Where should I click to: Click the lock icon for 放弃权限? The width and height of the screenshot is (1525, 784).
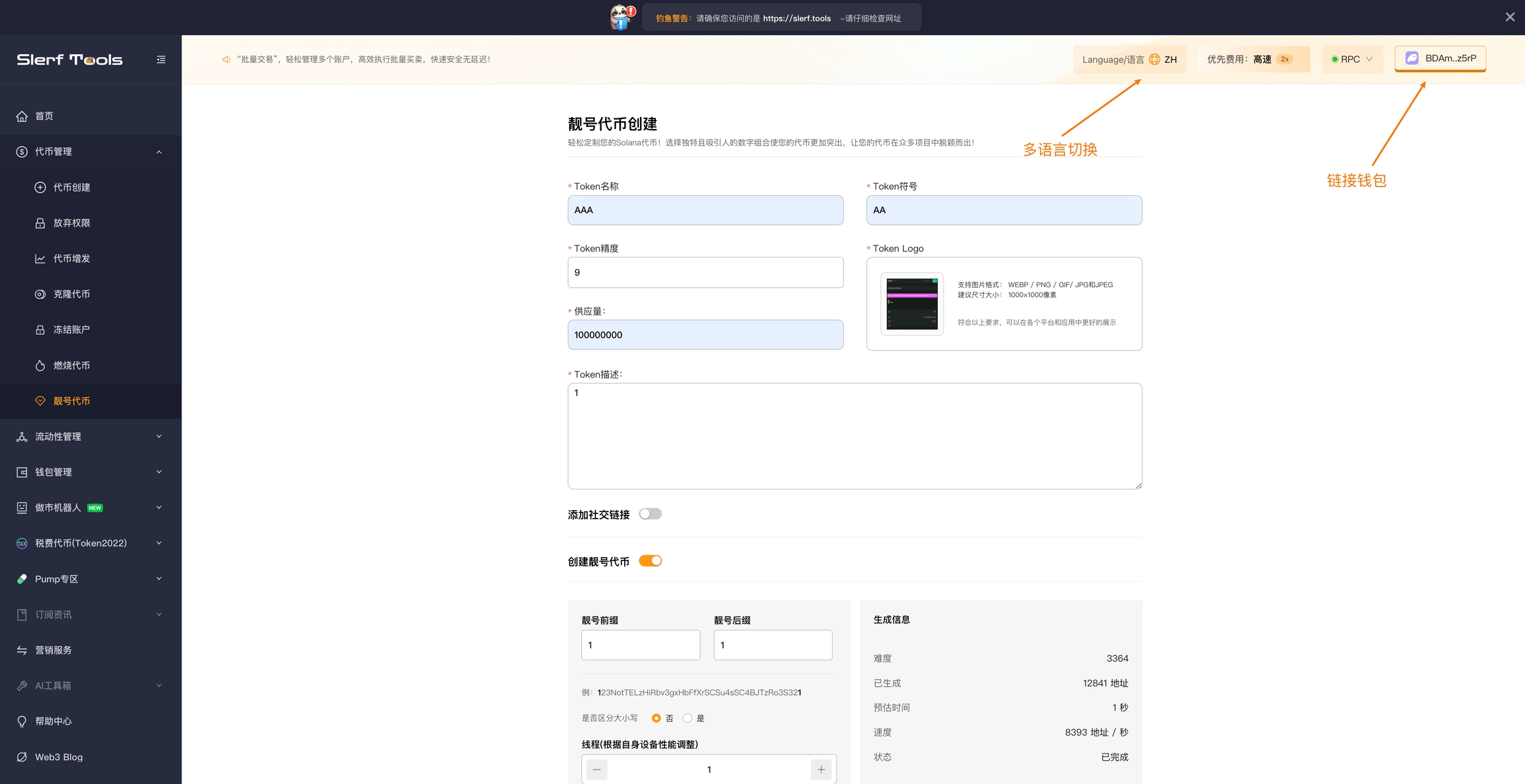point(40,223)
